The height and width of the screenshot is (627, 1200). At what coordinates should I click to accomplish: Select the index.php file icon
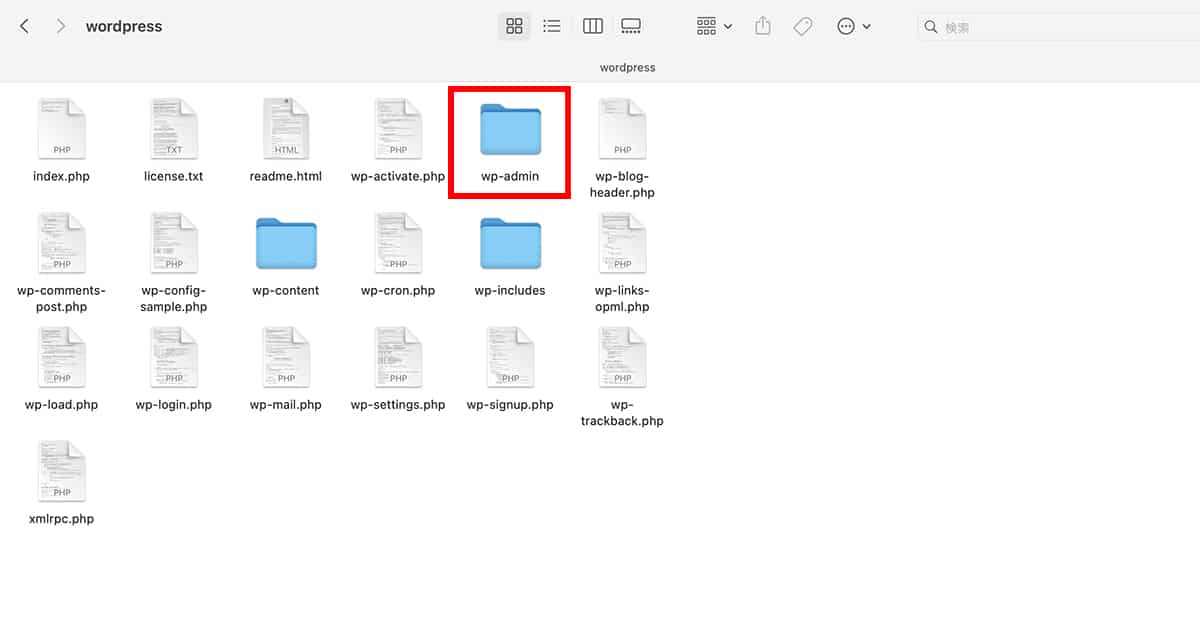[x=62, y=129]
